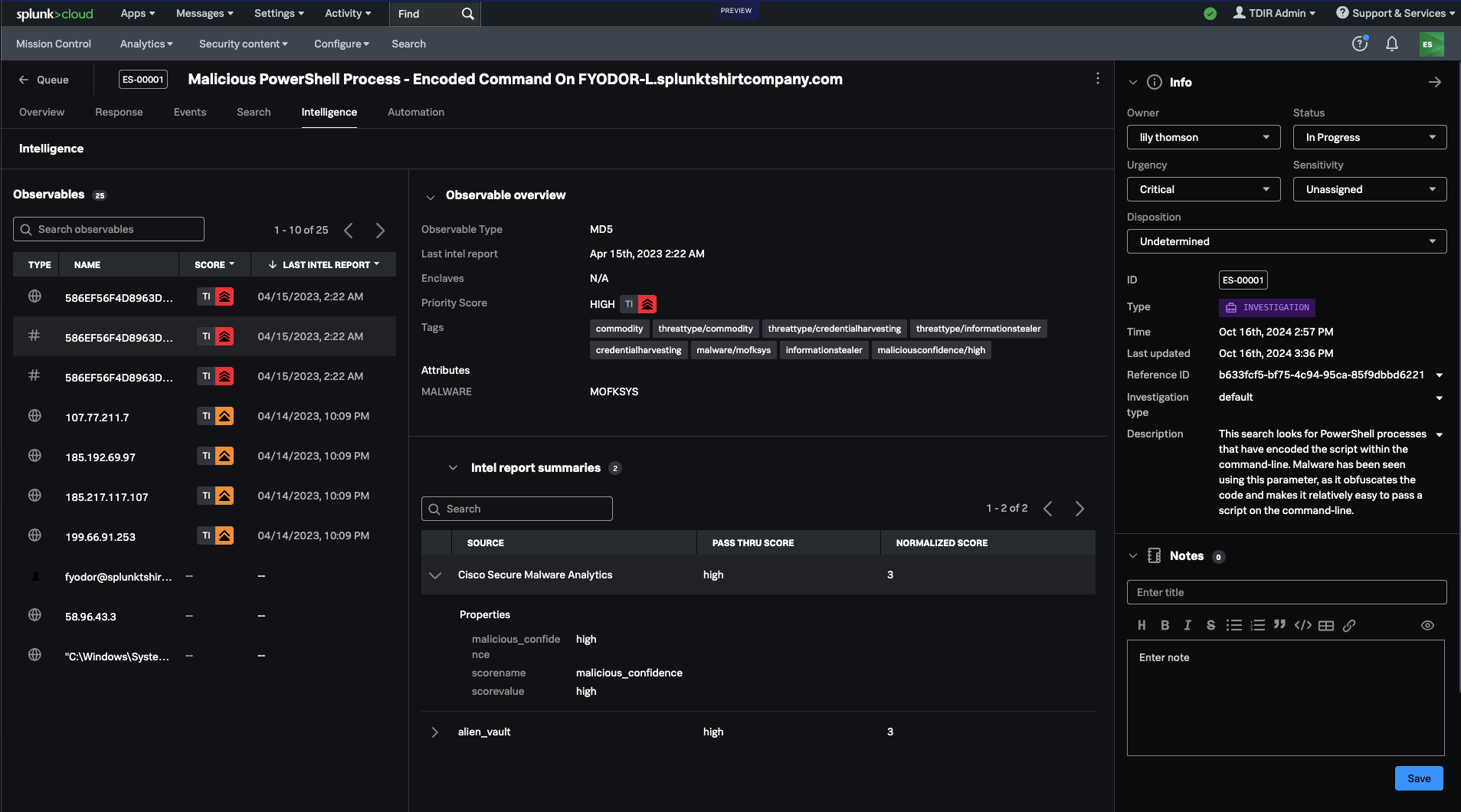
Task: Insert bulleted list in note editor
Action: point(1233,625)
